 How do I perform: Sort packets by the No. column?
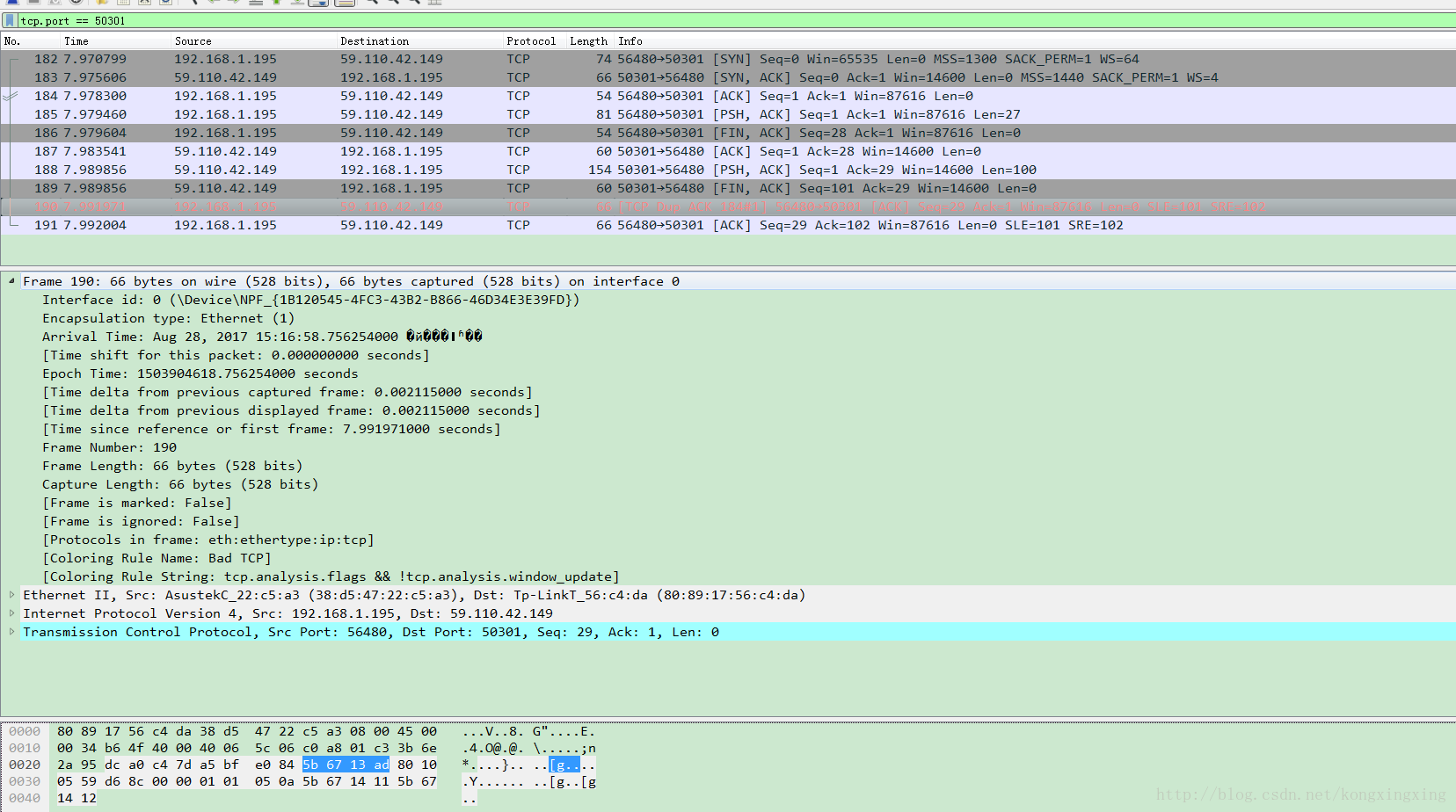[x=30, y=41]
